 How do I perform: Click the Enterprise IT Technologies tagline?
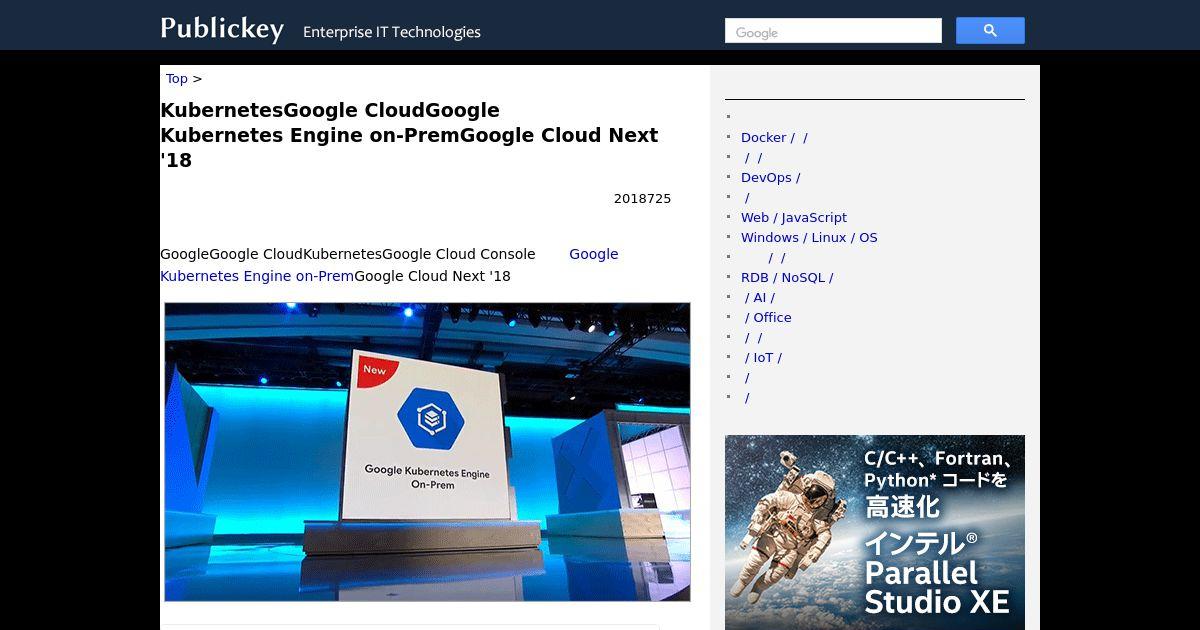pos(392,32)
